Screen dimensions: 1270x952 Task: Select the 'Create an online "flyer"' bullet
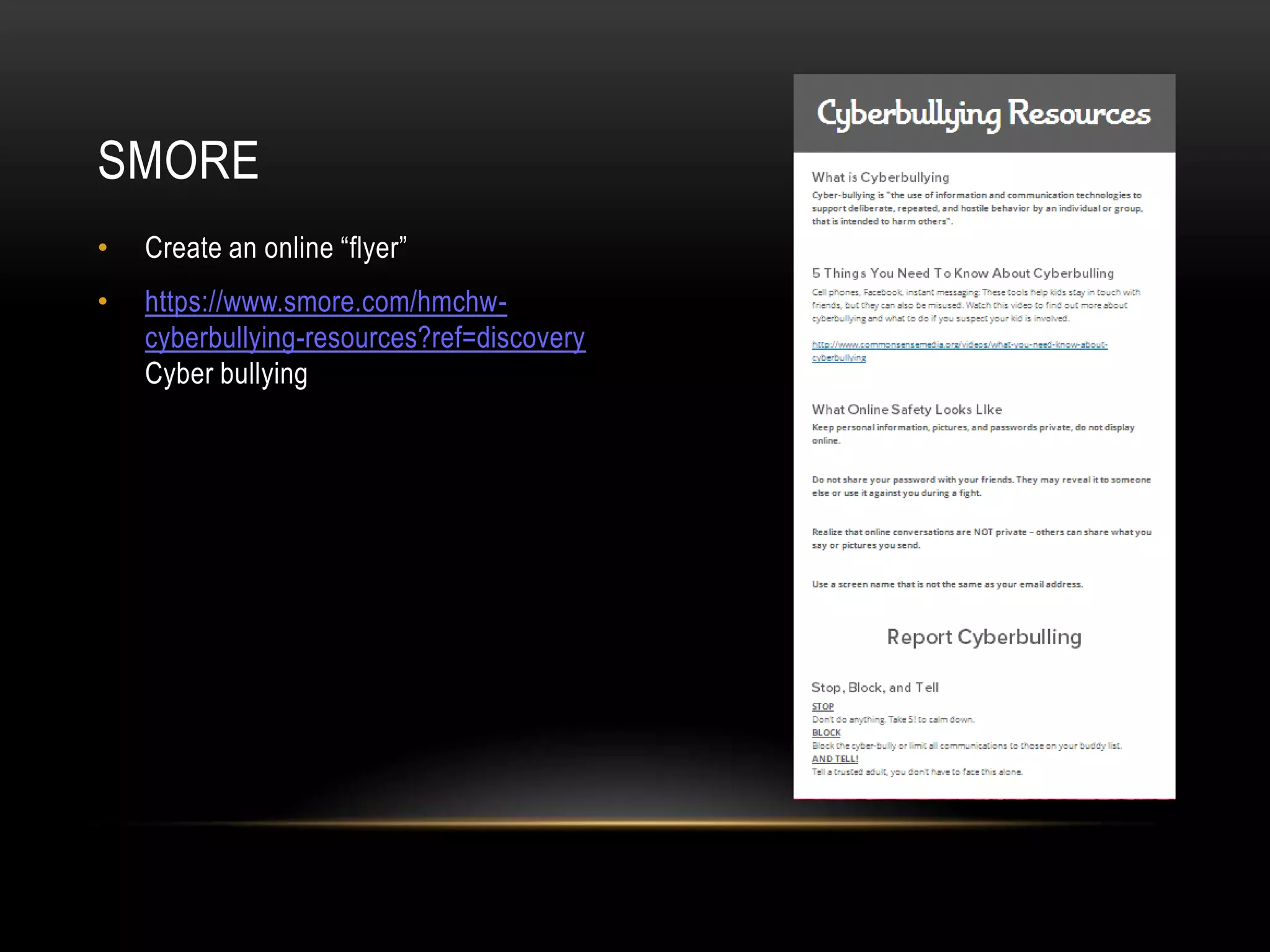point(275,247)
